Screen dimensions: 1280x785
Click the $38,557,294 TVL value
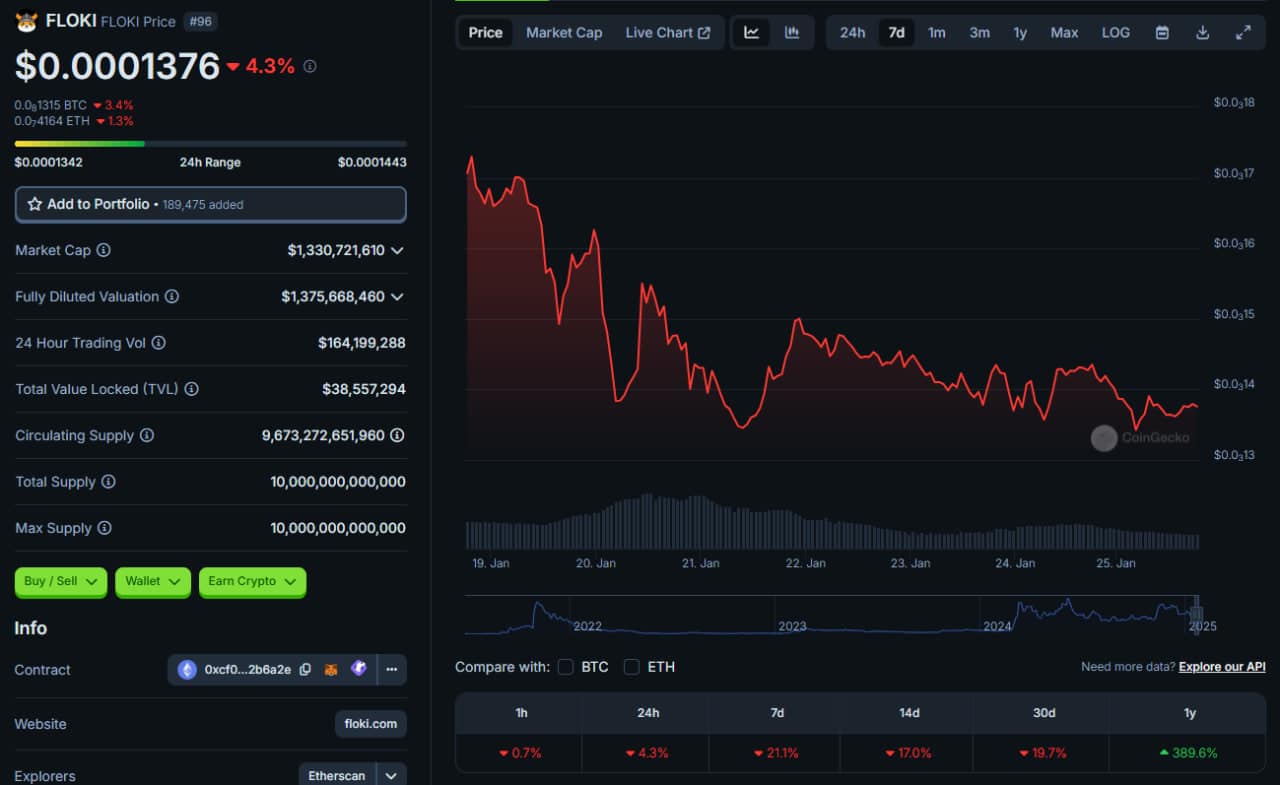364,389
